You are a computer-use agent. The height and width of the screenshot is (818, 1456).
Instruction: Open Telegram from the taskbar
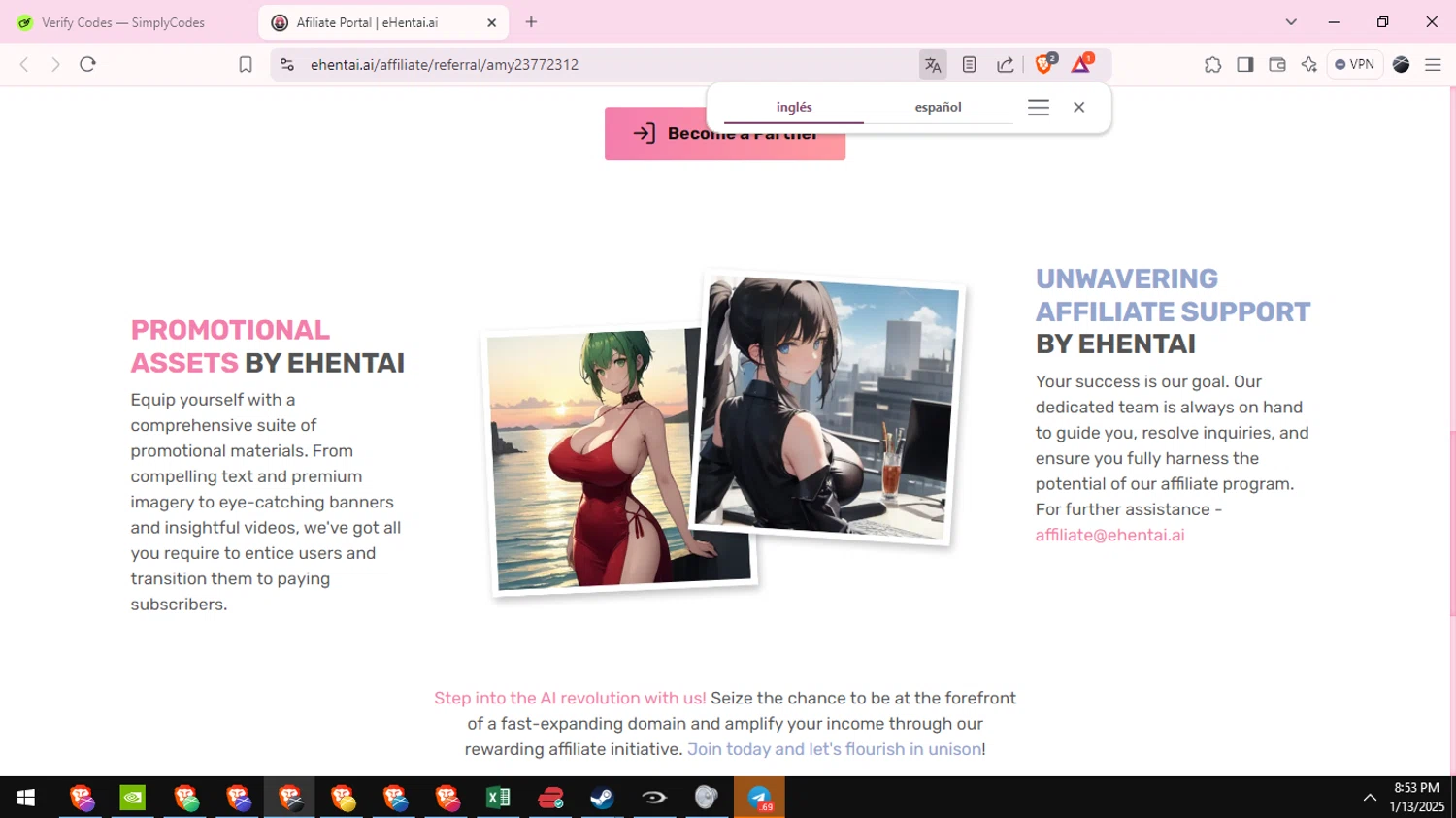pos(759,798)
